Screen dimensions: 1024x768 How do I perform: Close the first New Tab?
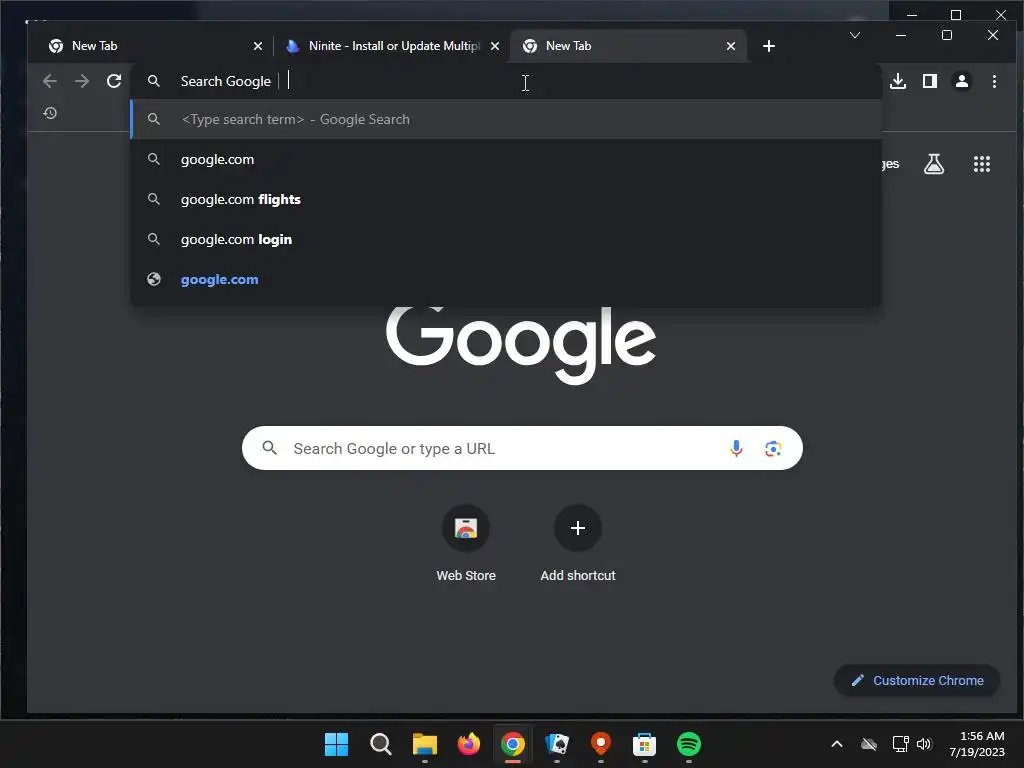tap(258, 46)
